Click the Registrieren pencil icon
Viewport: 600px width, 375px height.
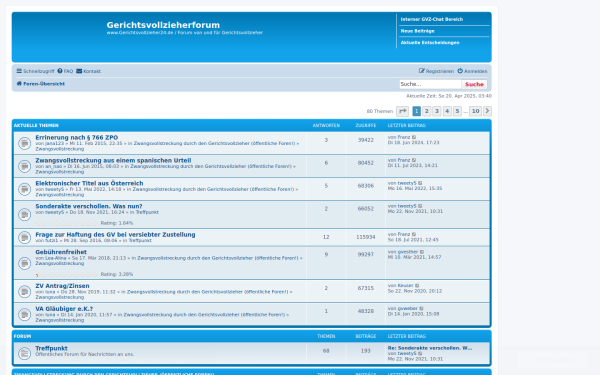422,71
